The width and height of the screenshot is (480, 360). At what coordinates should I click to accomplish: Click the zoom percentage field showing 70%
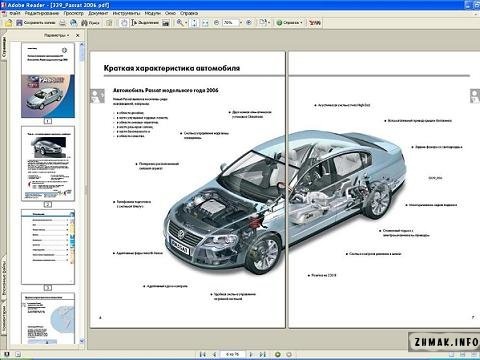(x=230, y=23)
